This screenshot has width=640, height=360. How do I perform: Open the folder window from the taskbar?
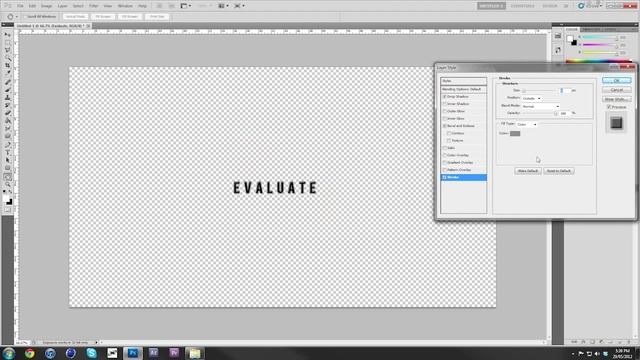(x=195, y=353)
